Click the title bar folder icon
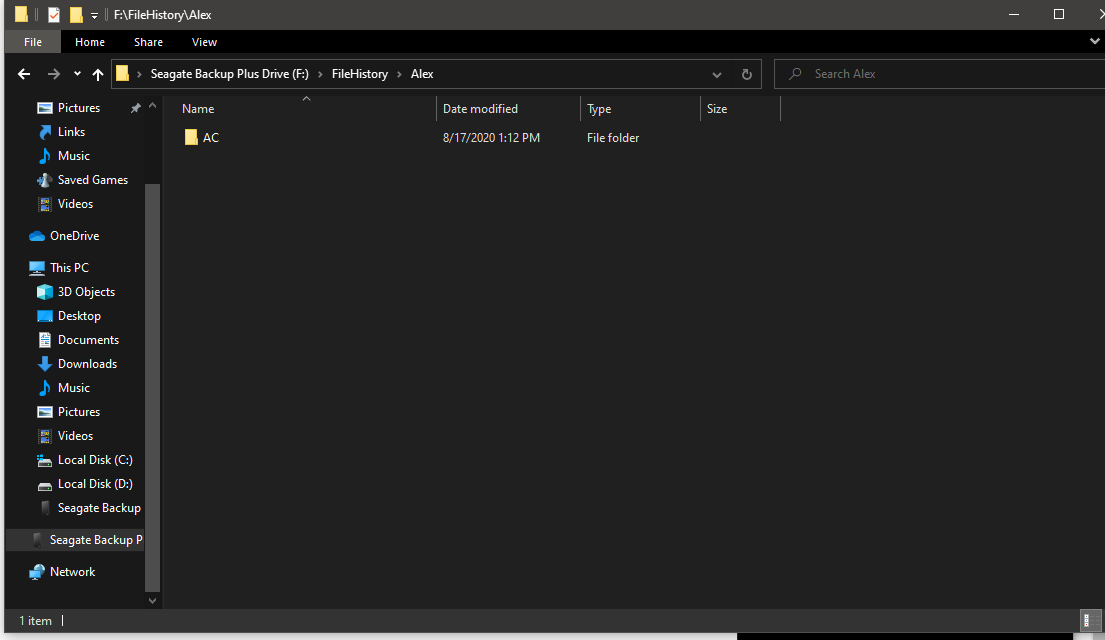Viewport: 1105px width, 640px height. click(21, 14)
